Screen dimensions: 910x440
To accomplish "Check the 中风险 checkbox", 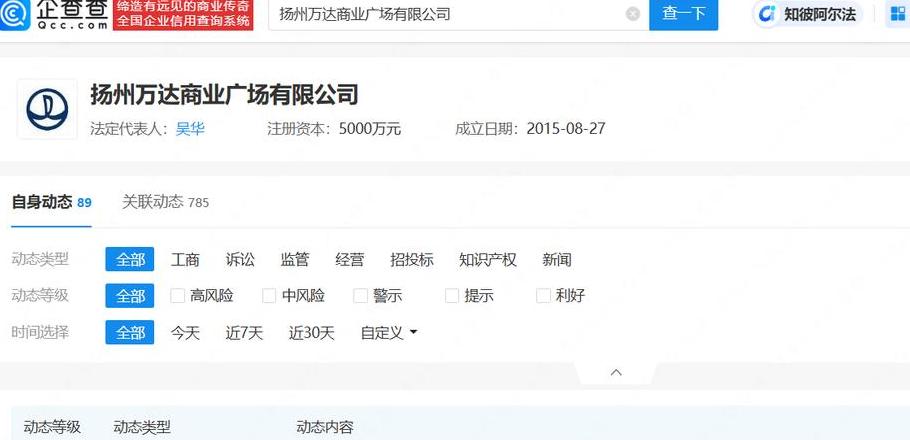I will pyautogui.click(x=269, y=296).
